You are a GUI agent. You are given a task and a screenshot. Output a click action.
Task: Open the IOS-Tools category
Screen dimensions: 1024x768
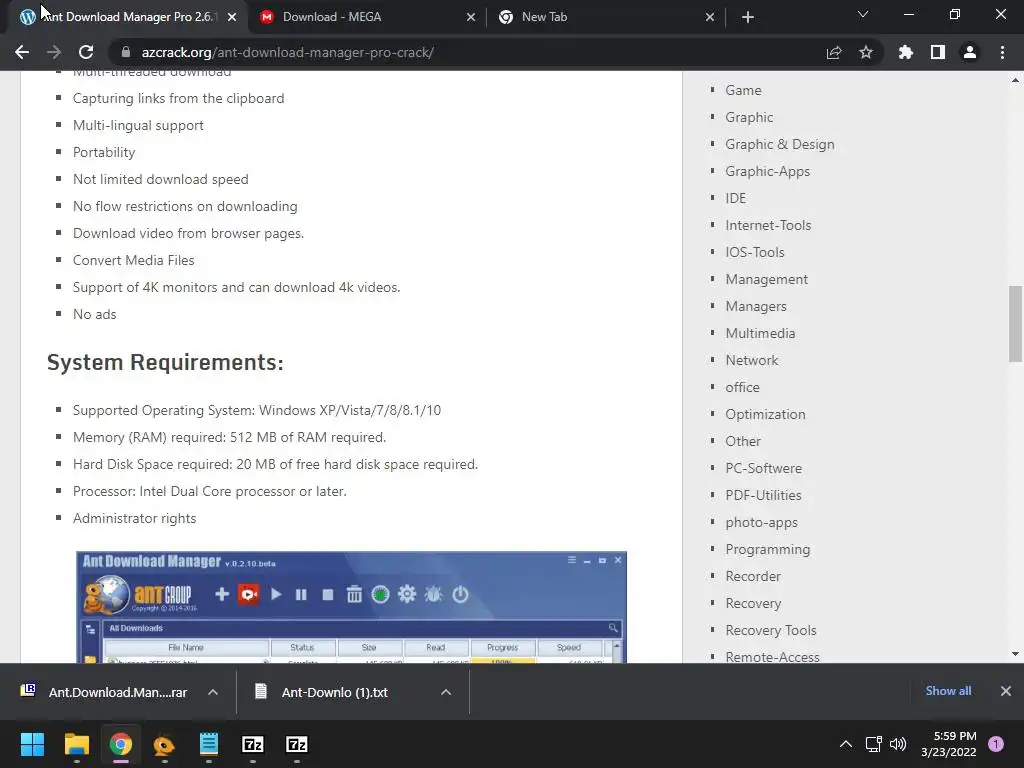click(755, 252)
